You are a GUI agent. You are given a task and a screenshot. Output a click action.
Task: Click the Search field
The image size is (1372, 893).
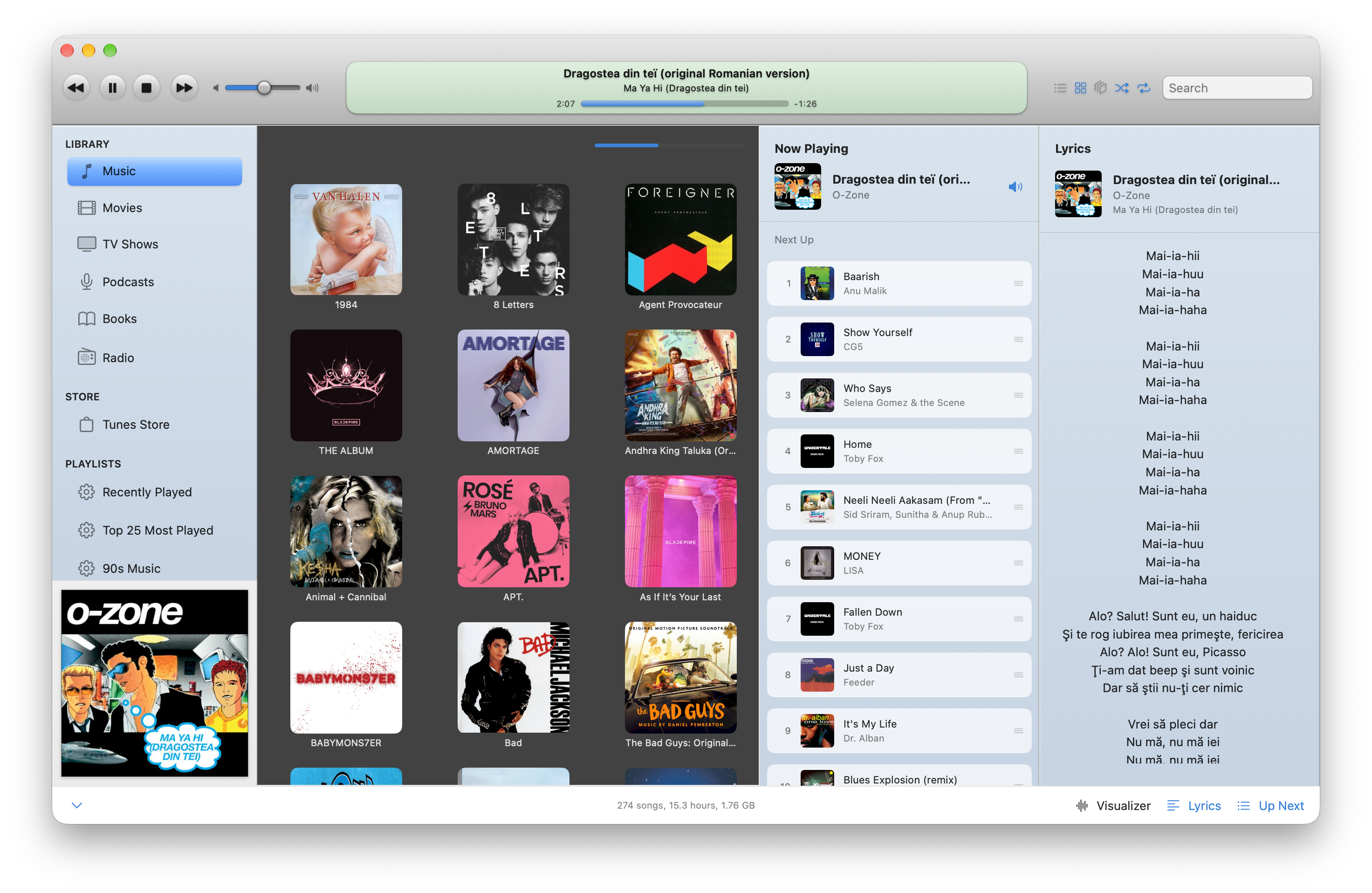1237,88
